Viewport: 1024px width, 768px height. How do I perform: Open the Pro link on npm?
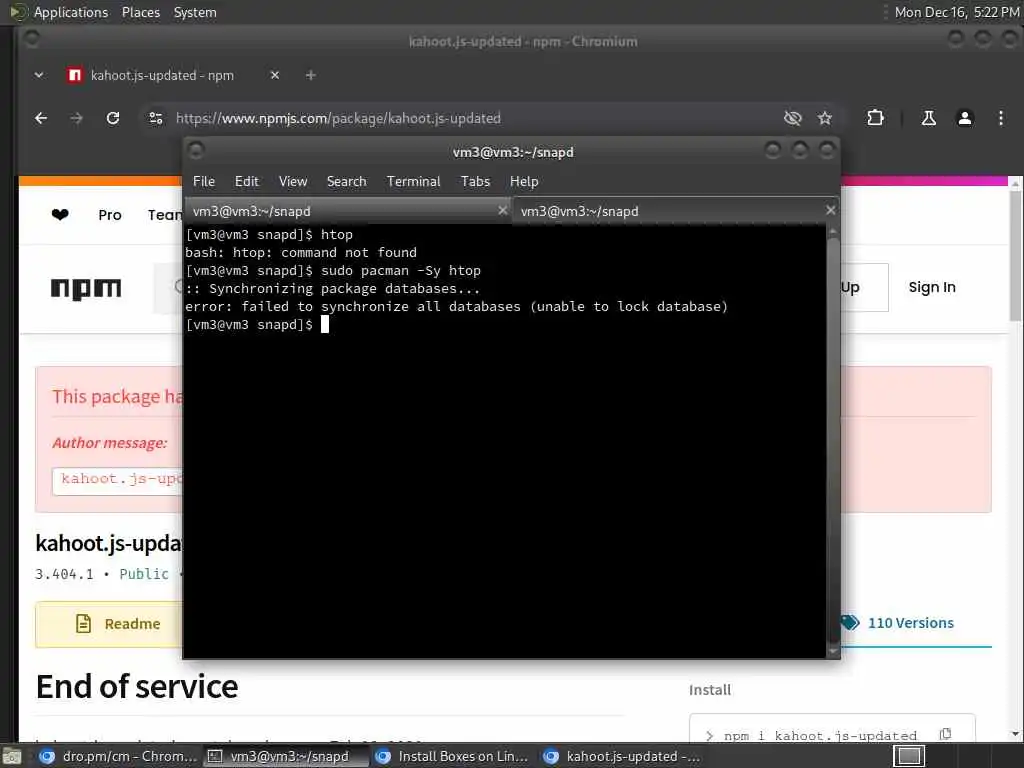click(x=110, y=215)
